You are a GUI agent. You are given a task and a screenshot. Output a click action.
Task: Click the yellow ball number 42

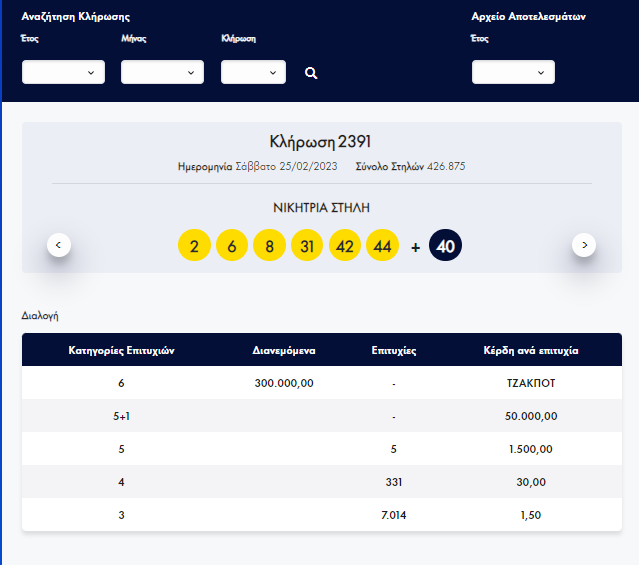pyautogui.click(x=345, y=246)
